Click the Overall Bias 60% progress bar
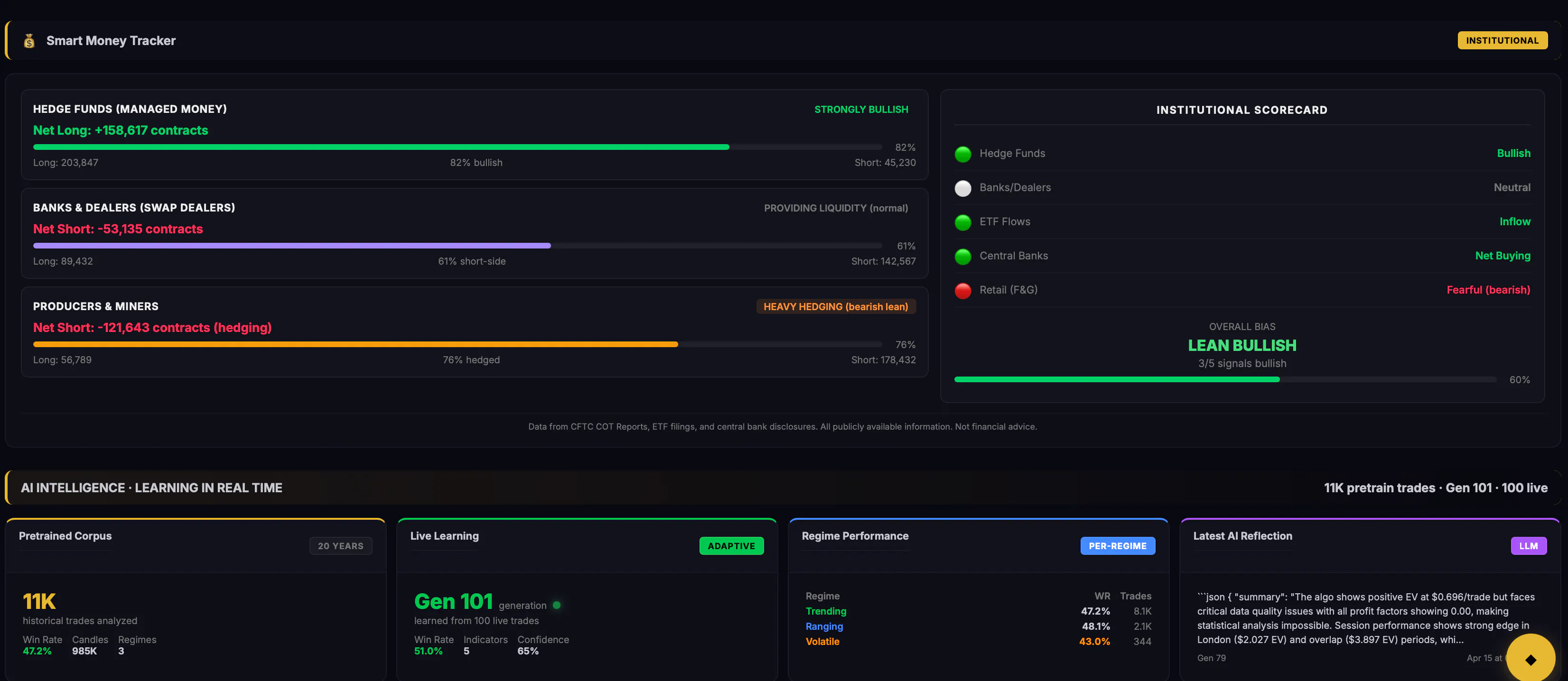 pyautogui.click(x=1225, y=379)
